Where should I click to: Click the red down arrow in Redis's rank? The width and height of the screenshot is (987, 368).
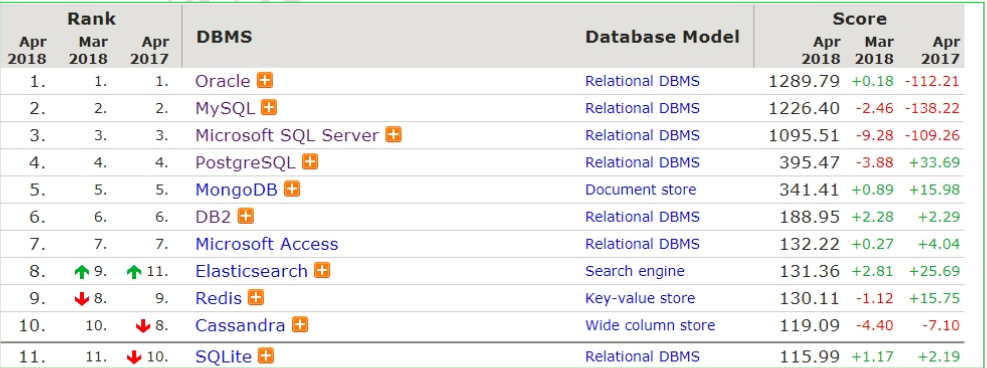pos(81,299)
